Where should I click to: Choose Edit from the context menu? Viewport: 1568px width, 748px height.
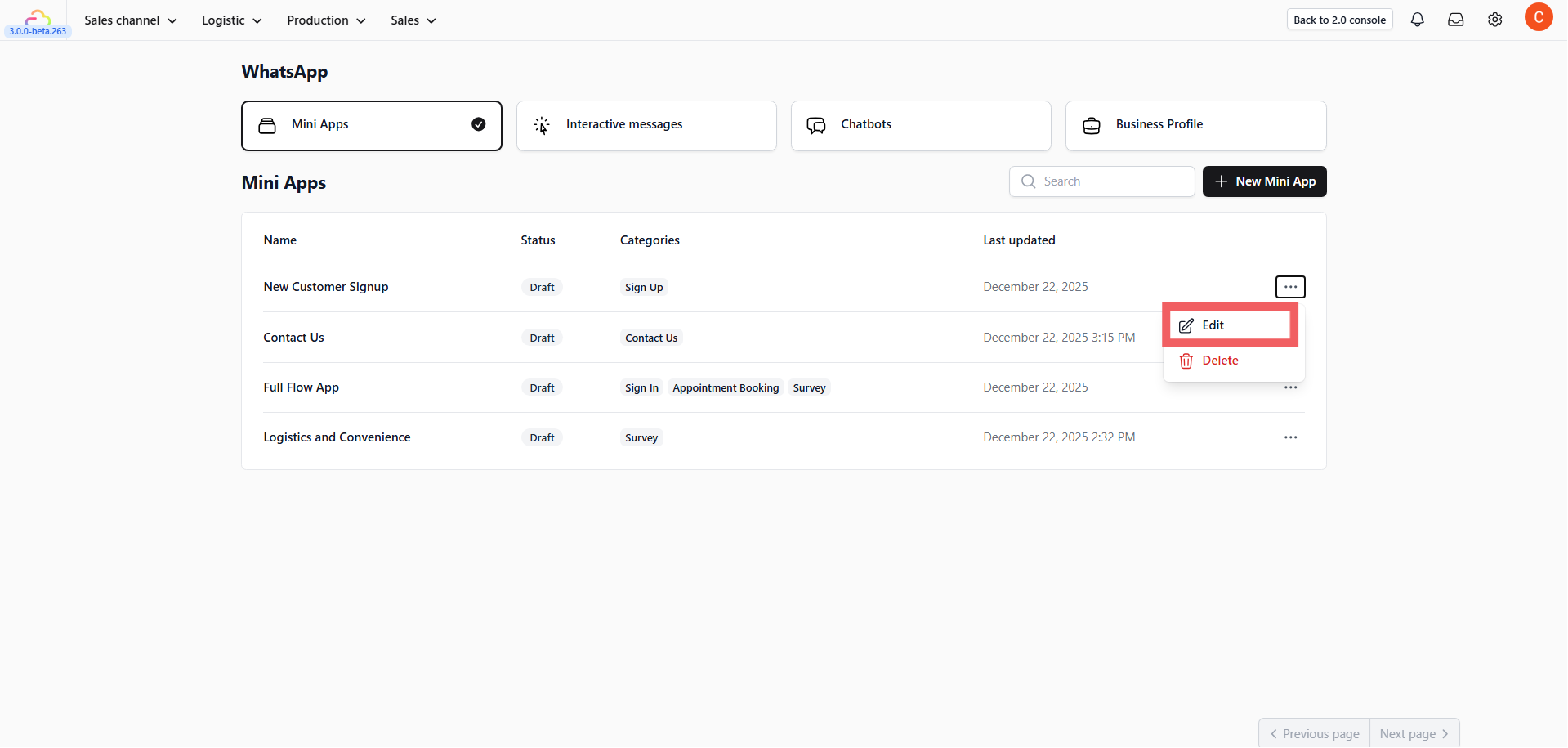click(x=1230, y=325)
